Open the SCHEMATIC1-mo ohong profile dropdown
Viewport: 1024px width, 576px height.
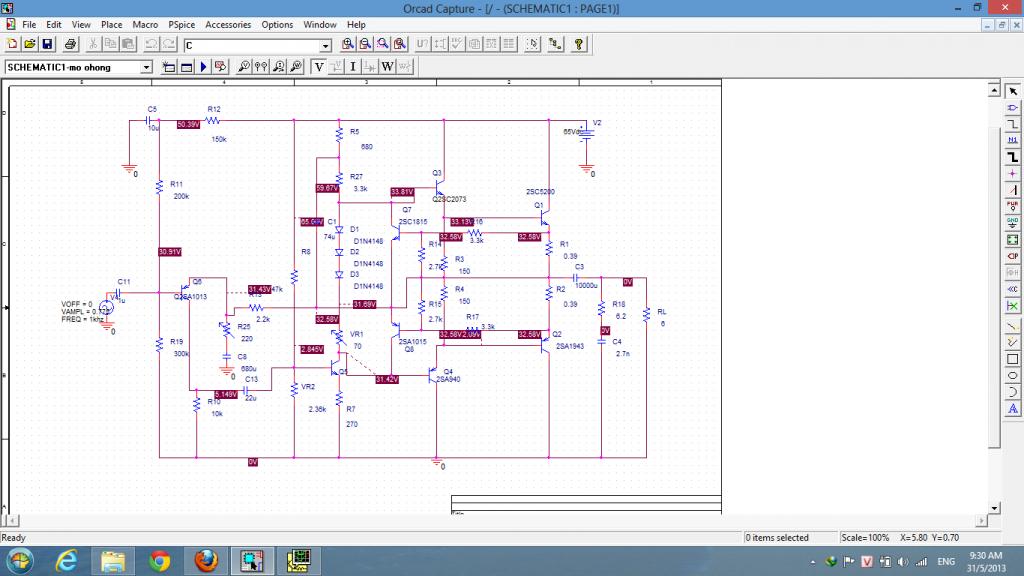coord(146,67)
